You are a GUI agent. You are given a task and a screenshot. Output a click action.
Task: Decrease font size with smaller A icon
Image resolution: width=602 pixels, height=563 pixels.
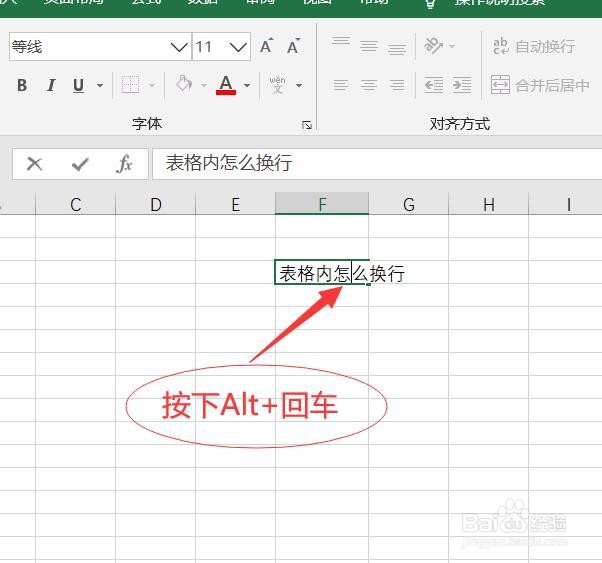tap(293, 46)
